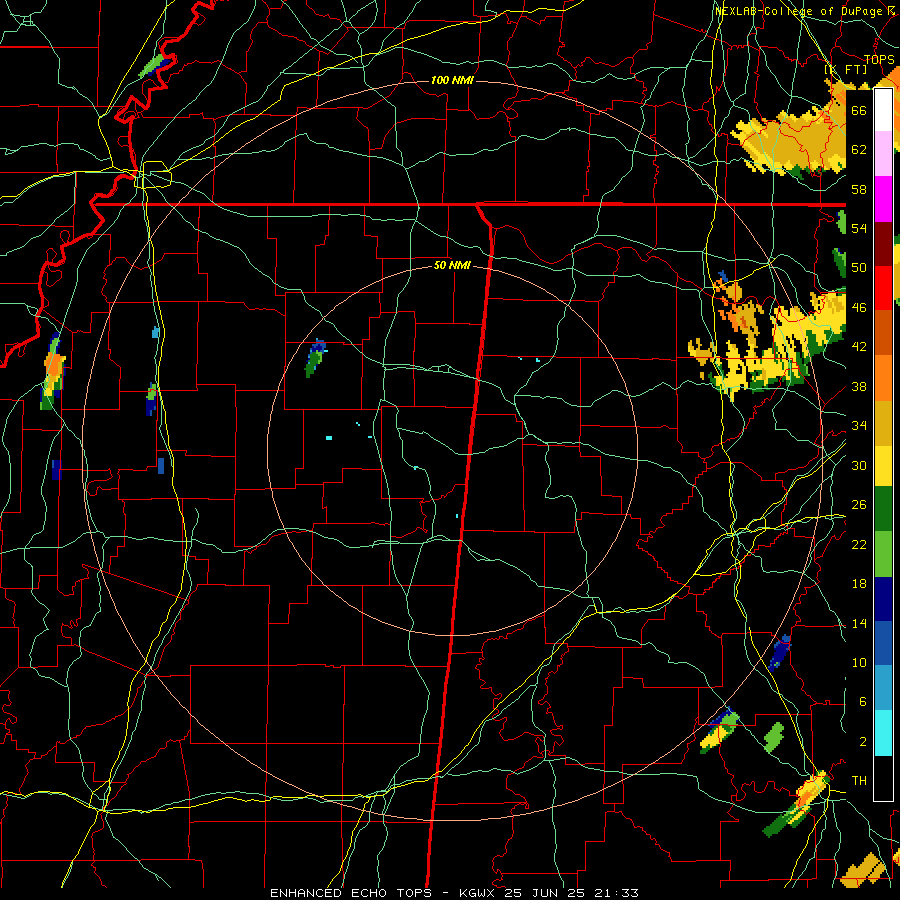900x900 pixels.
Task: Select the legend value 10
Action: tap(859, 663)
